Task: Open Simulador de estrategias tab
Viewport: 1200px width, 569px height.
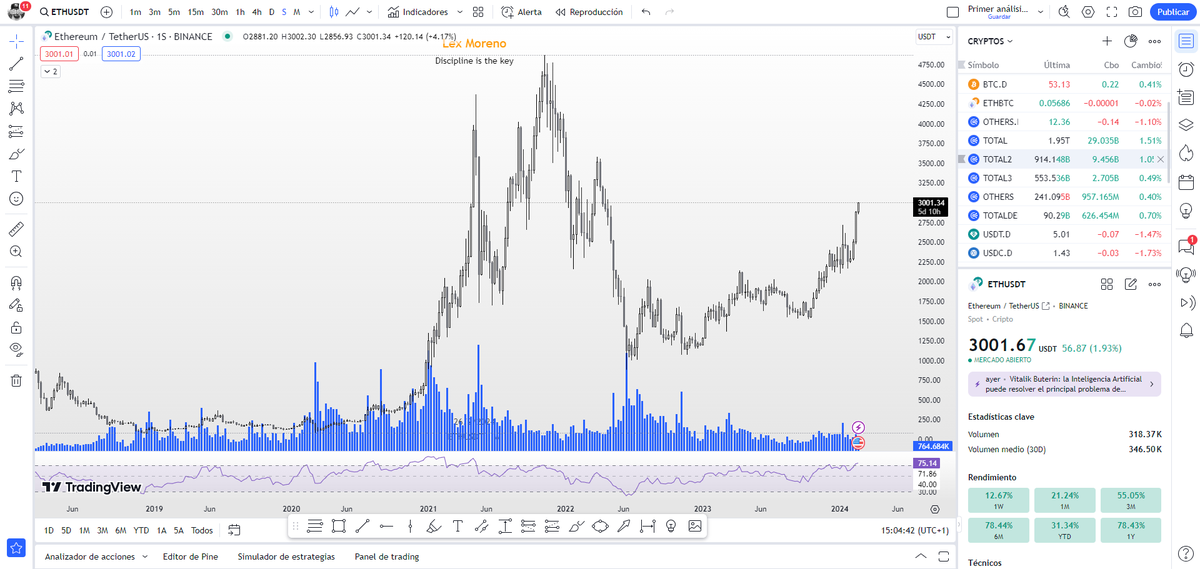Action: click(286, 556)
